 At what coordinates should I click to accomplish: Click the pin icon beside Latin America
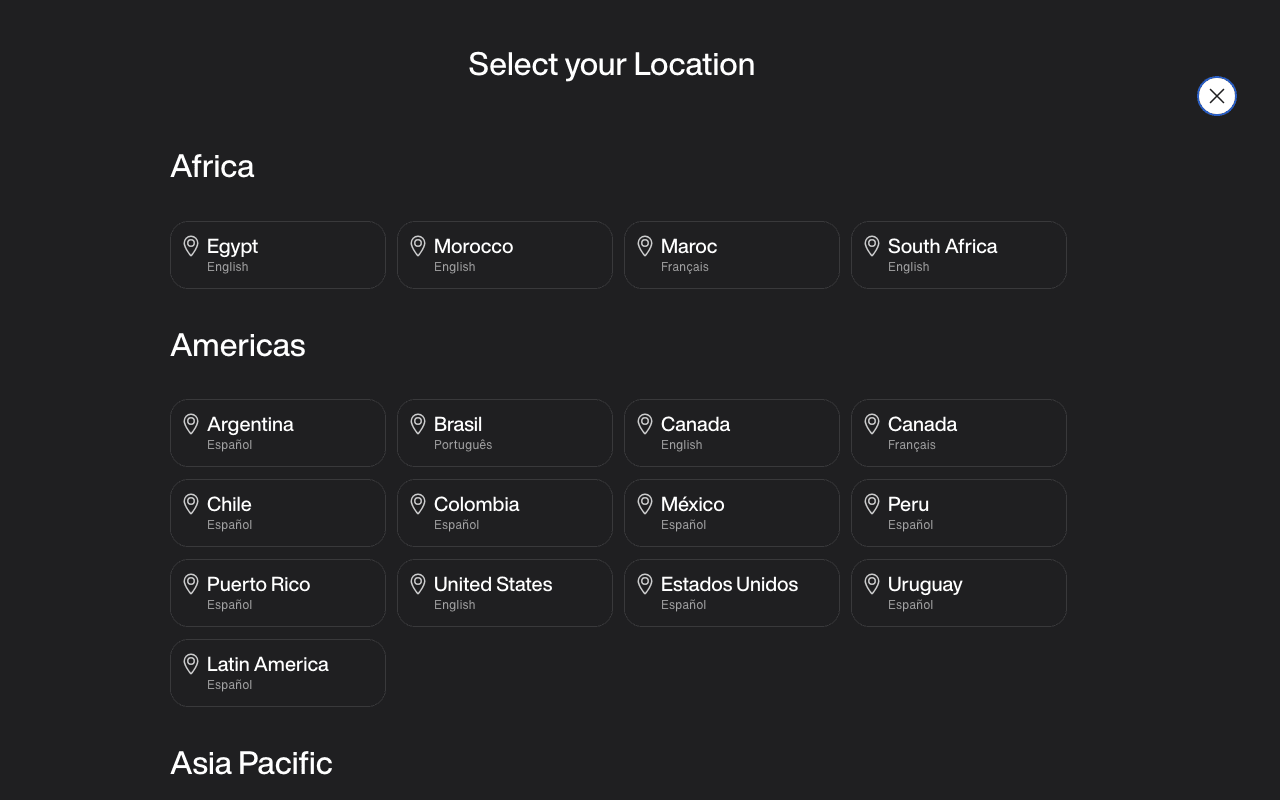191,664
